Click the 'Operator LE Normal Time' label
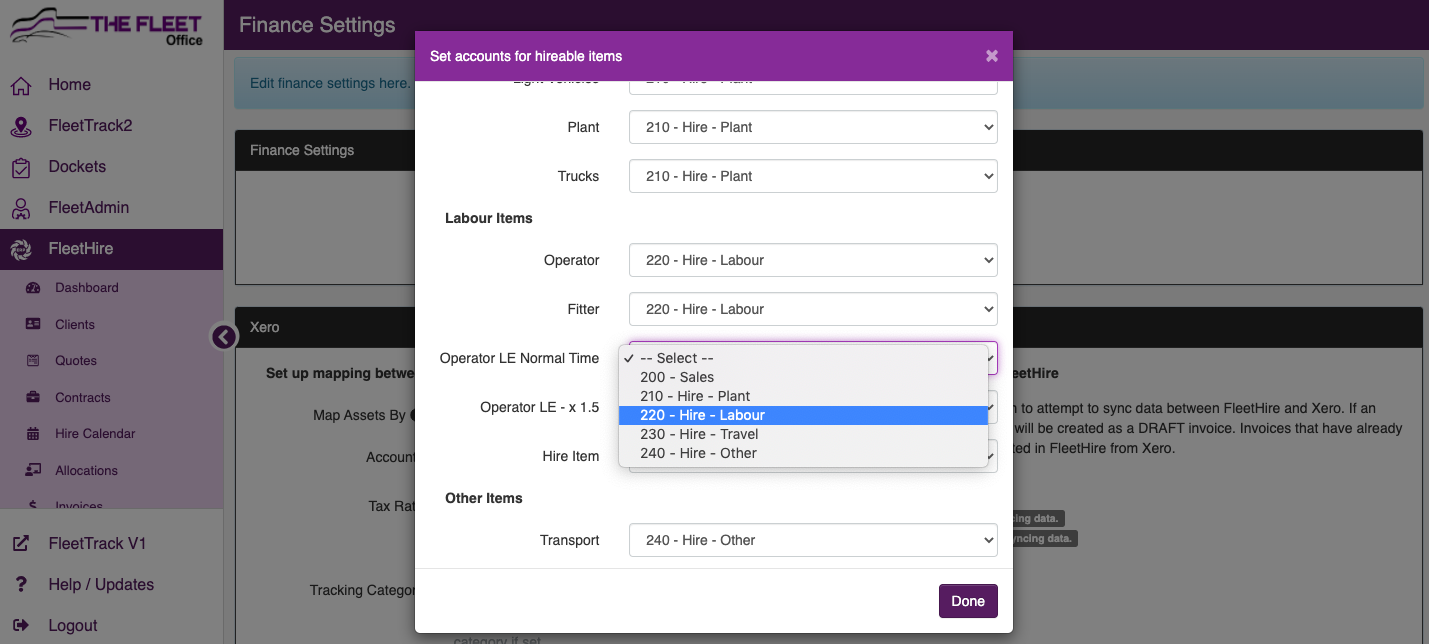1429x644 pixels. pos(520,358)
